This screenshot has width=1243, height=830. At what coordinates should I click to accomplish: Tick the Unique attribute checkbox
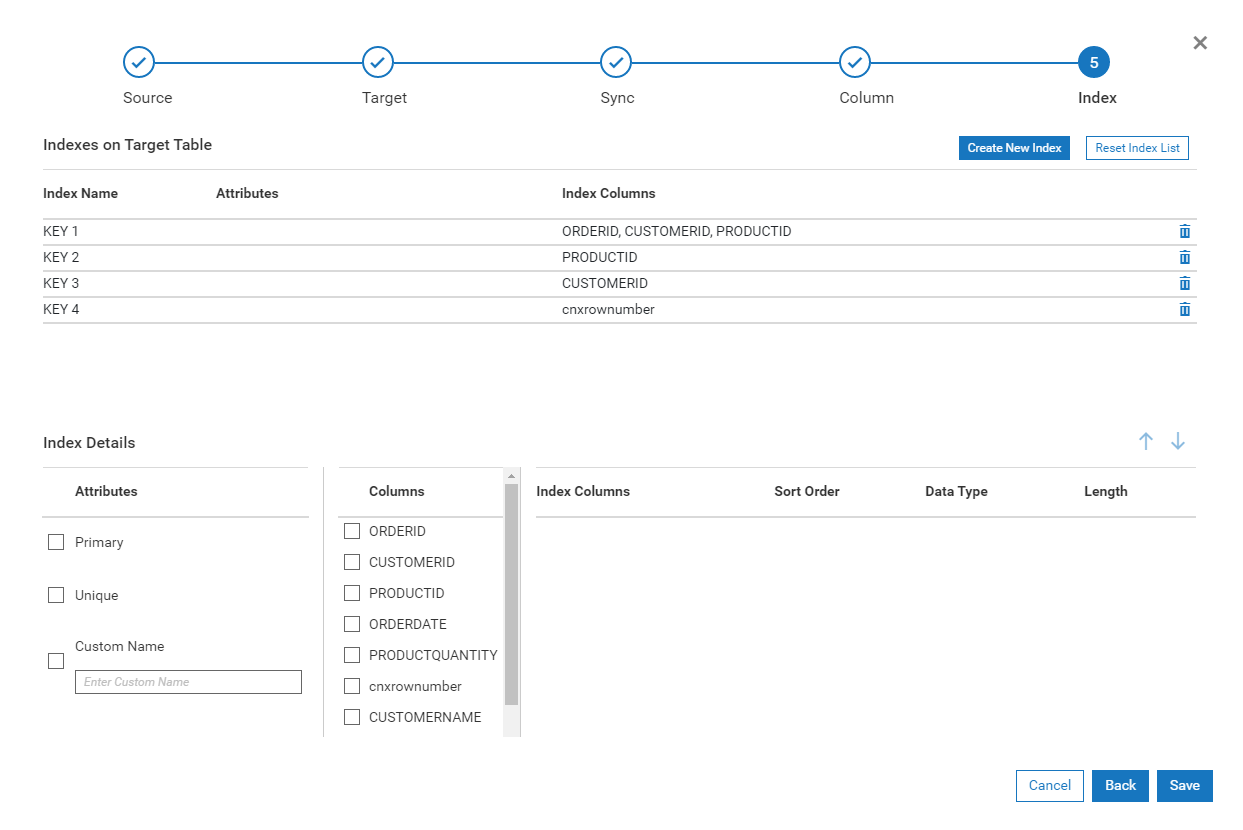[x=56, y=595]
